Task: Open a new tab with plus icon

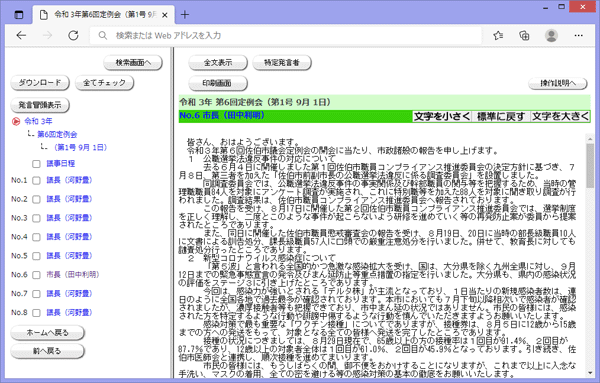Action: click(x=185, y=15)
